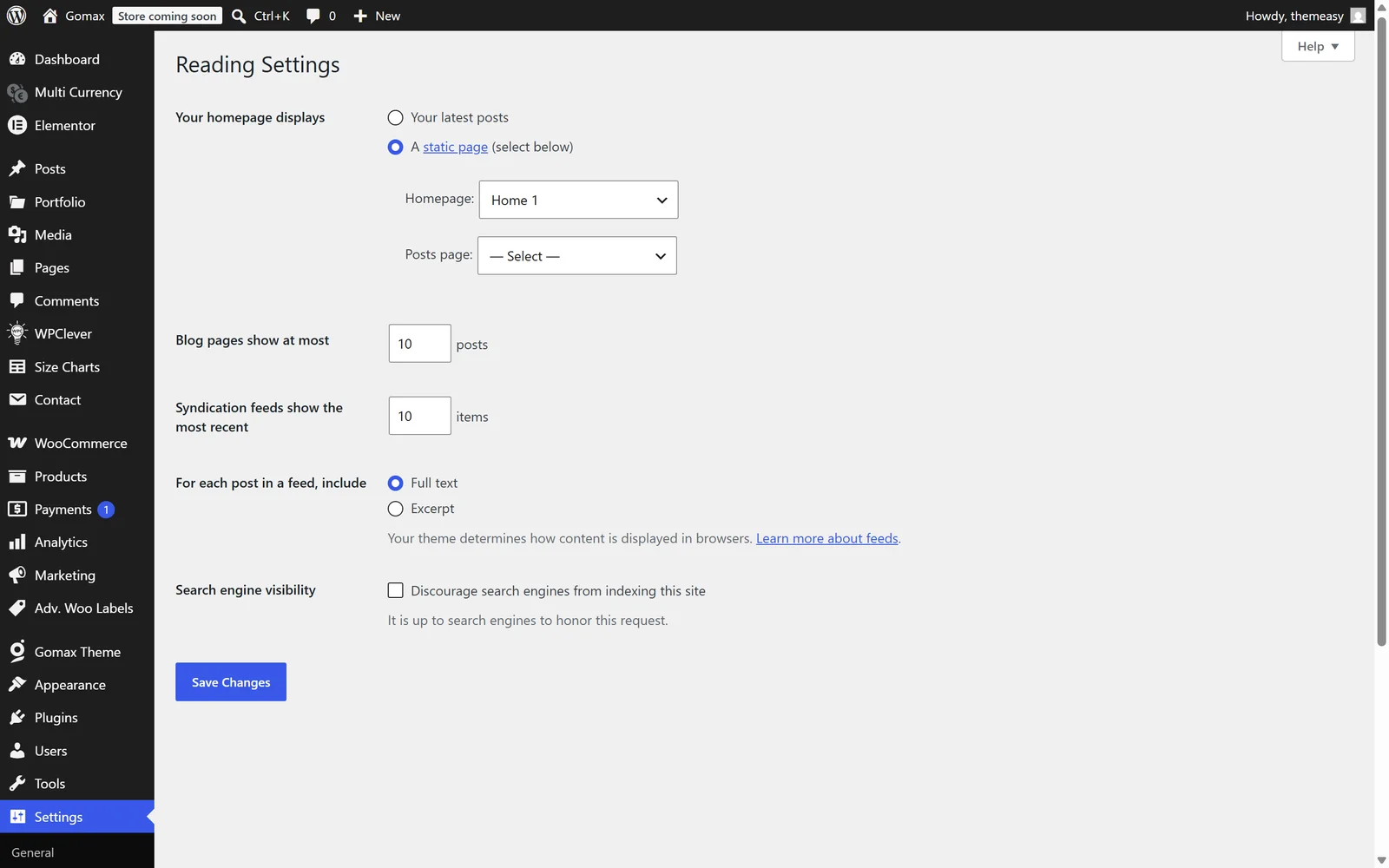Open the General settings submenu item
The image size is (1389, 868).
pyautogui.click(x=33, y=852)
